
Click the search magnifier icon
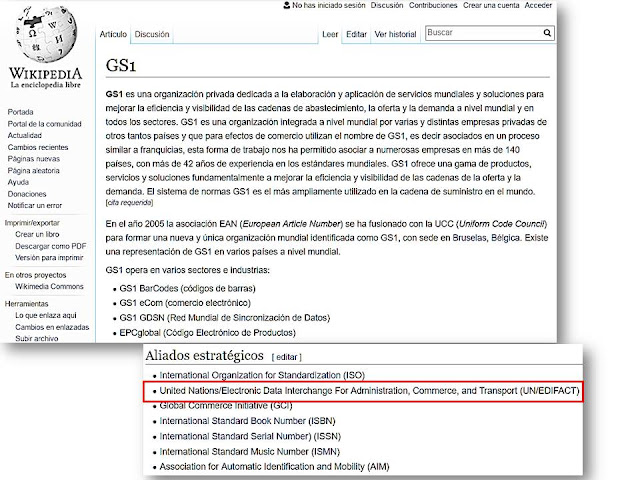[x=547, y=33]
